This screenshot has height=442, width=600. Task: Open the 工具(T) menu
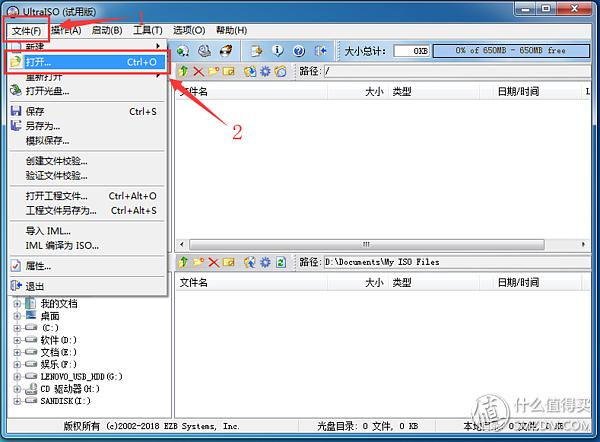(148, 30)
